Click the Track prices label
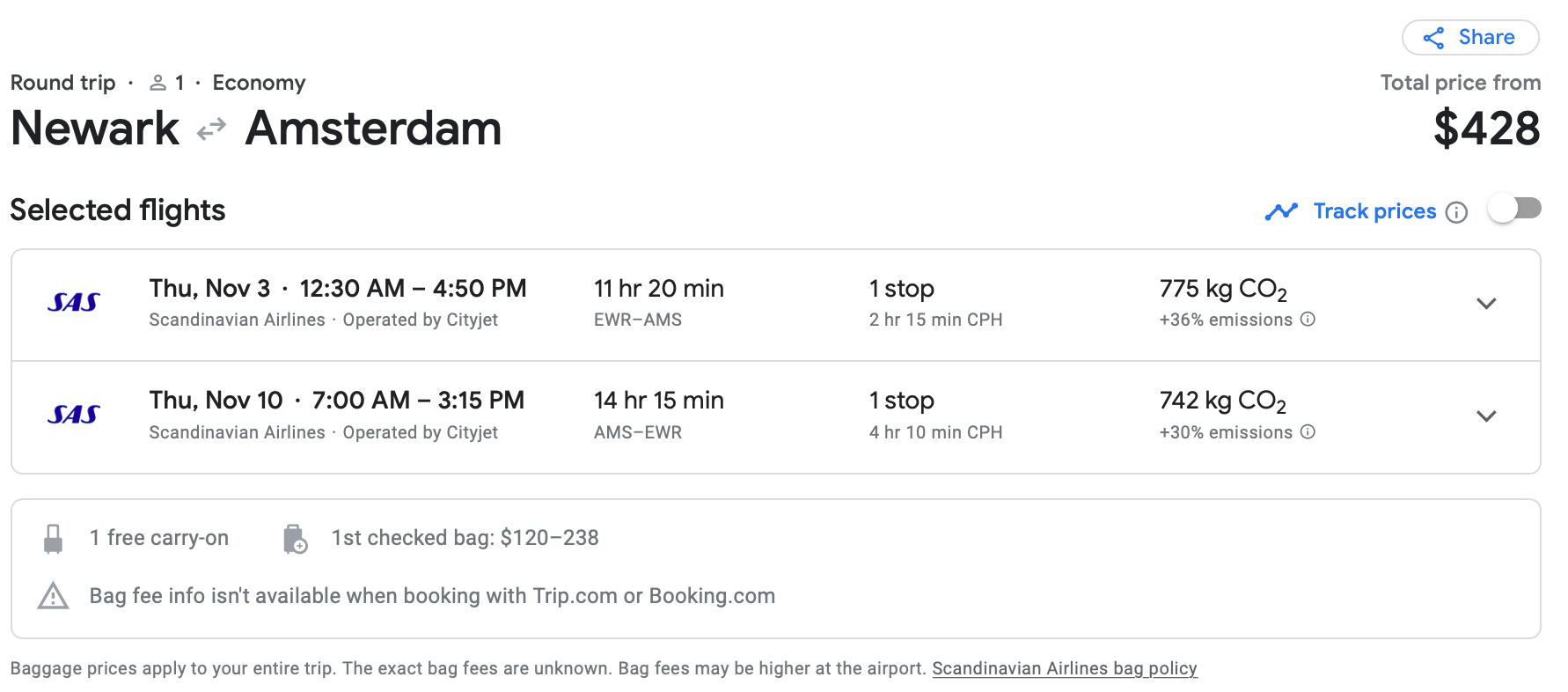This screenshot has height=692, width=1568. tap(1374, 211)
